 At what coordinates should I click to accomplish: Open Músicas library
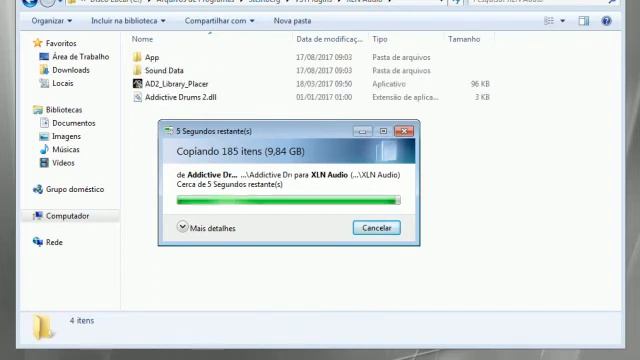(x=66, y=149)
